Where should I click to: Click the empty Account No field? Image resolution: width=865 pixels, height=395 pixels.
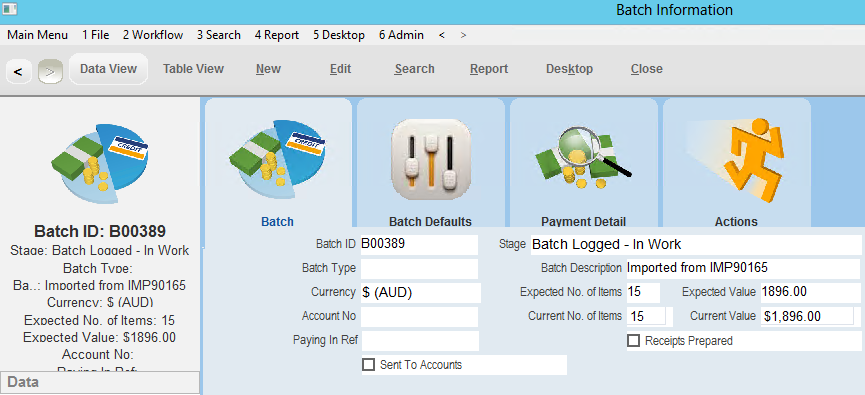(419, 317)
